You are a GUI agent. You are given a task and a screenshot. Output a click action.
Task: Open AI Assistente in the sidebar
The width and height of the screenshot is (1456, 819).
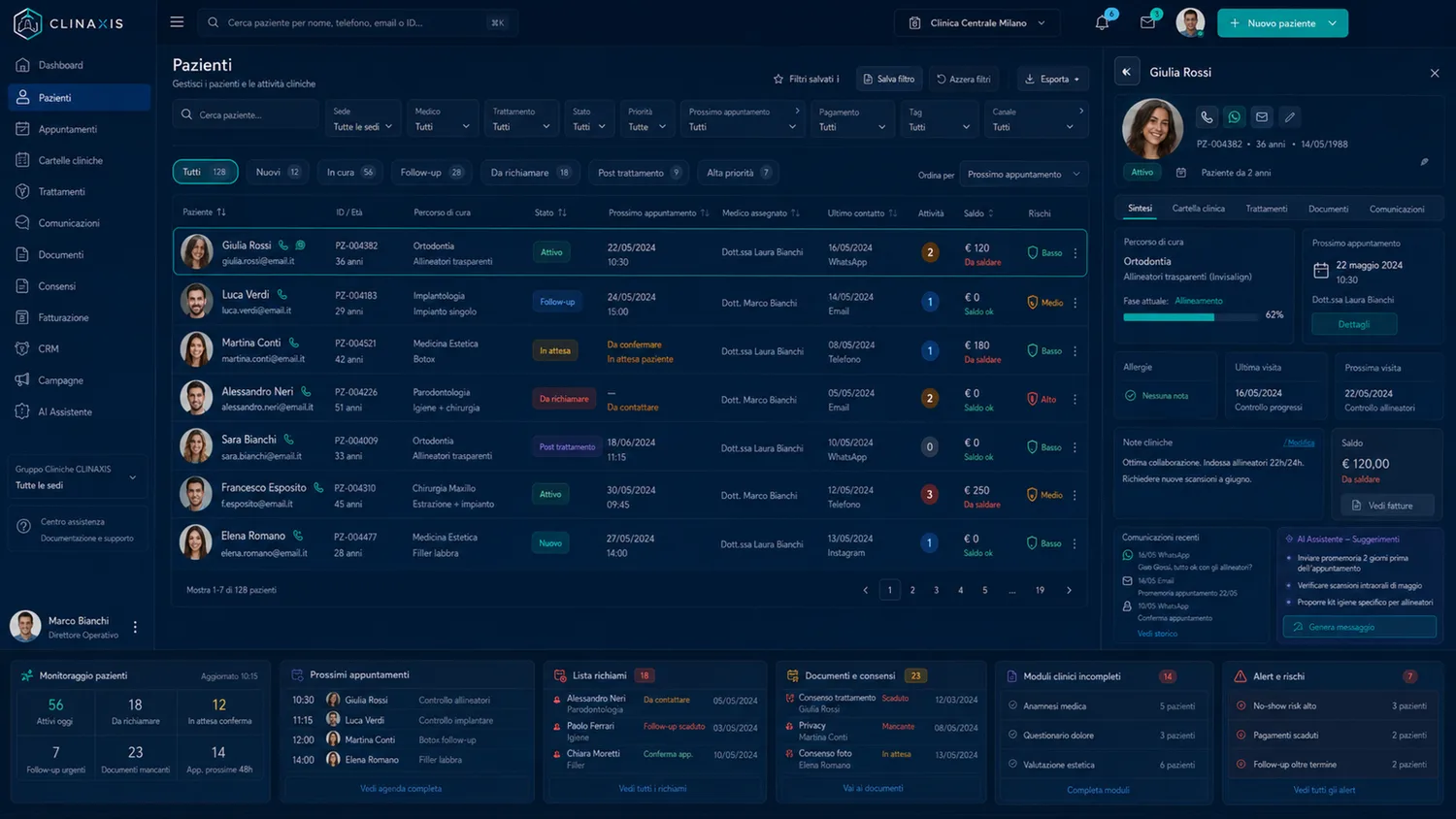(79, 411)
